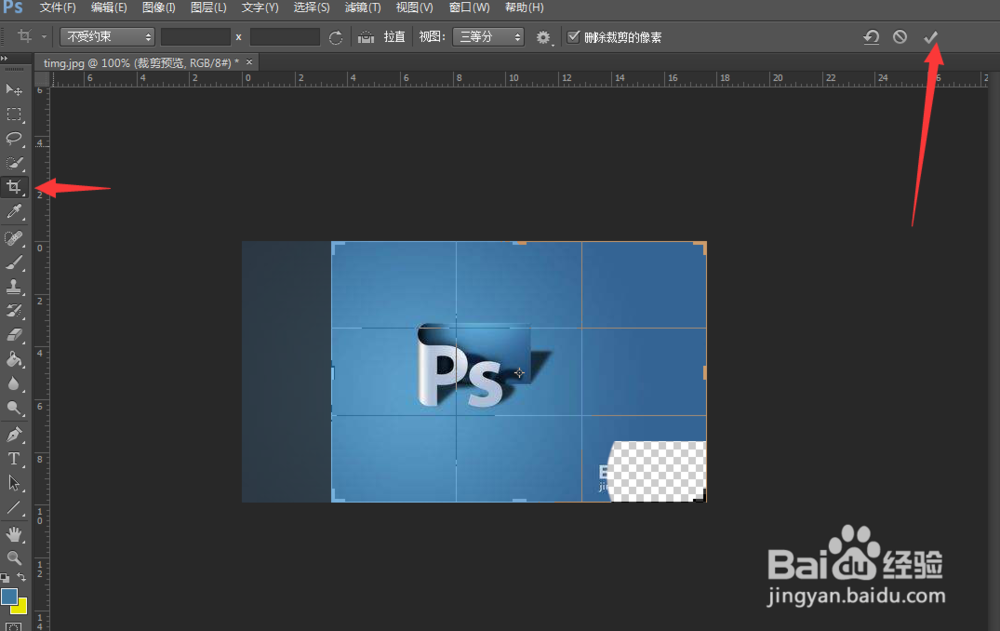Reset default foreground background colors
Screen dimensions: 1000x631
pyautogui.click(x=5, y=577)
